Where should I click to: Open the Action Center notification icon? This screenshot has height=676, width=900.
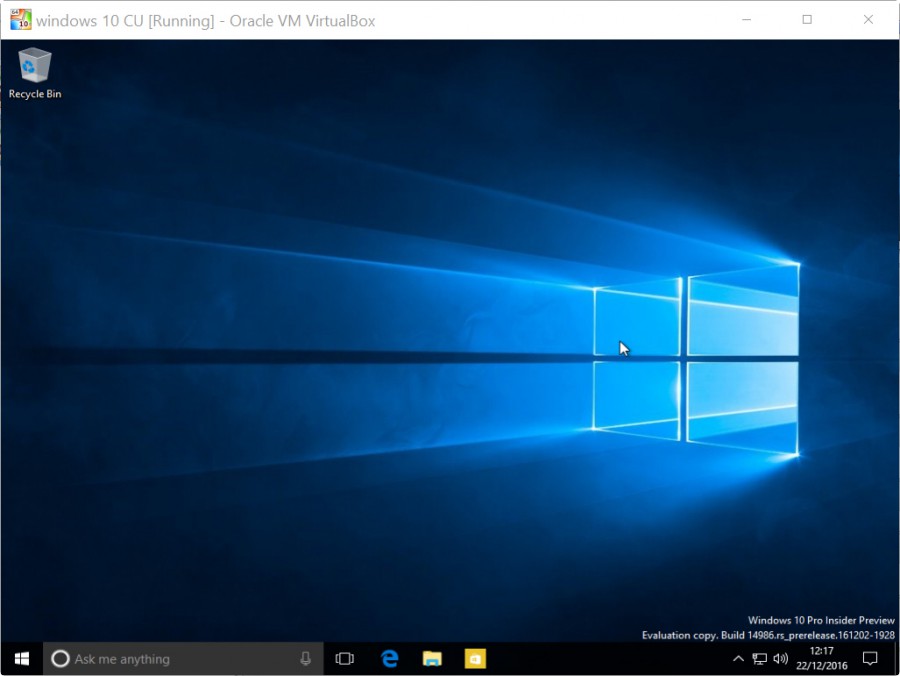(869, 659)
